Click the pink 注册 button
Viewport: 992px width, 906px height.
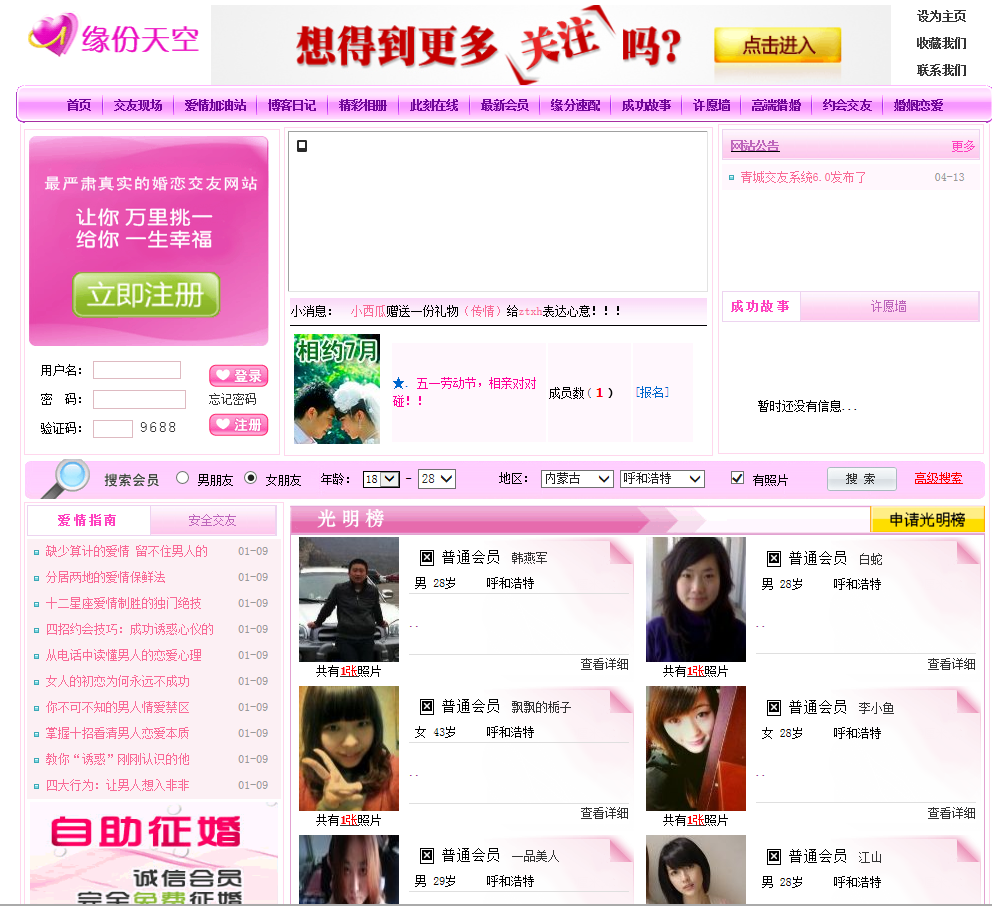[239, 425]
